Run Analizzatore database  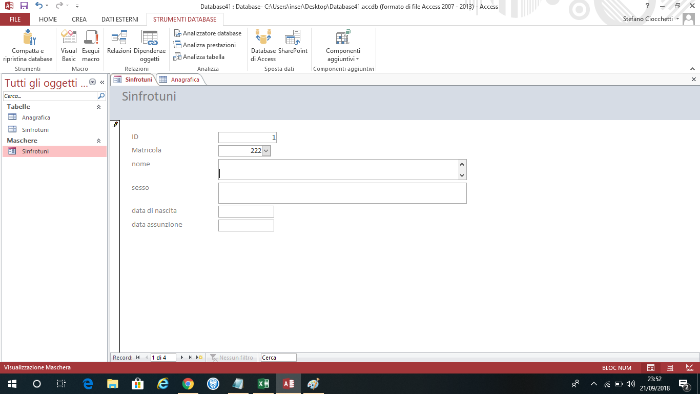click(x=208, y=33)
